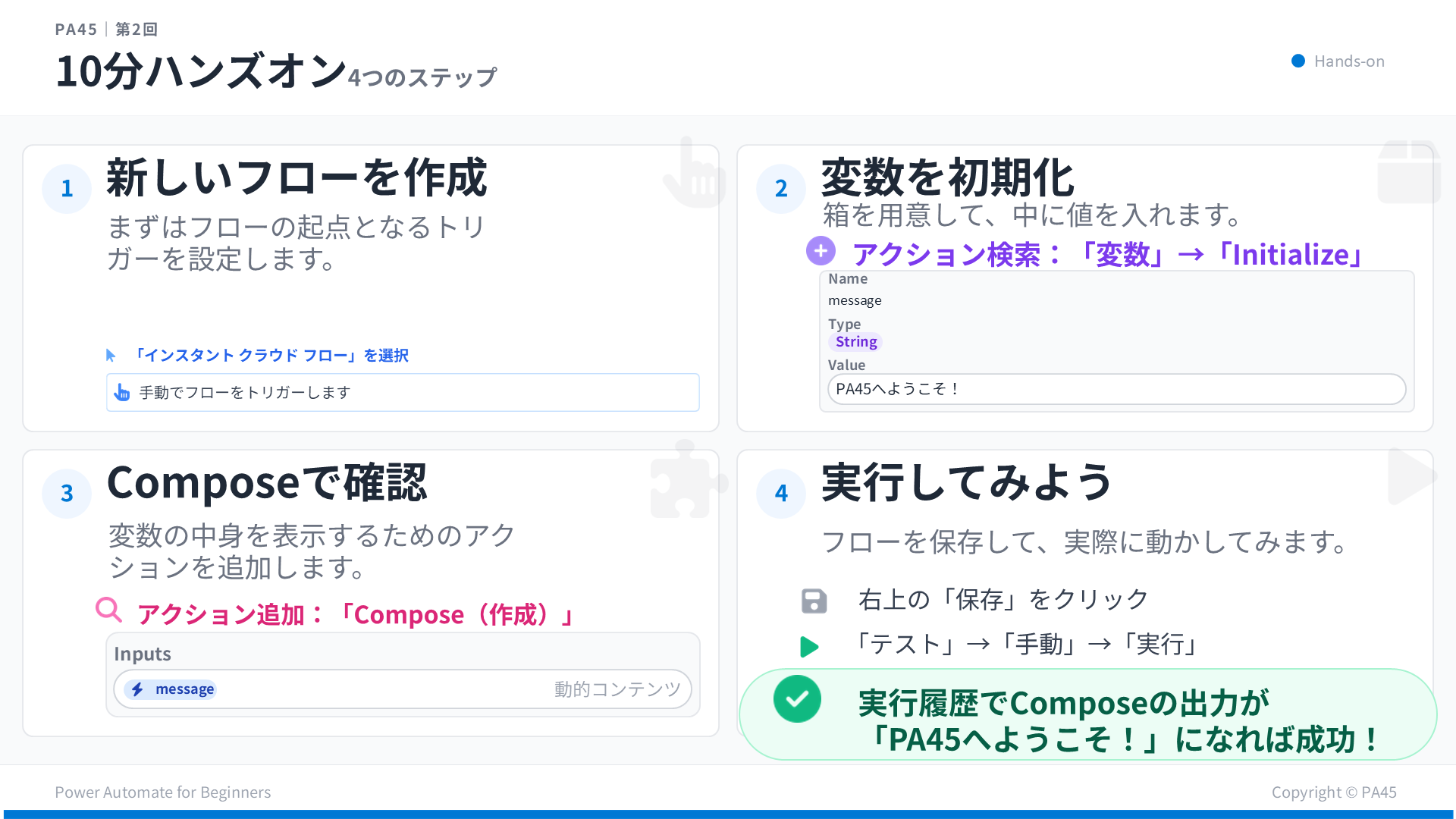
Task: Expand the 動的コンテンツ picker in Inputs
Action: tap(617, 689)
